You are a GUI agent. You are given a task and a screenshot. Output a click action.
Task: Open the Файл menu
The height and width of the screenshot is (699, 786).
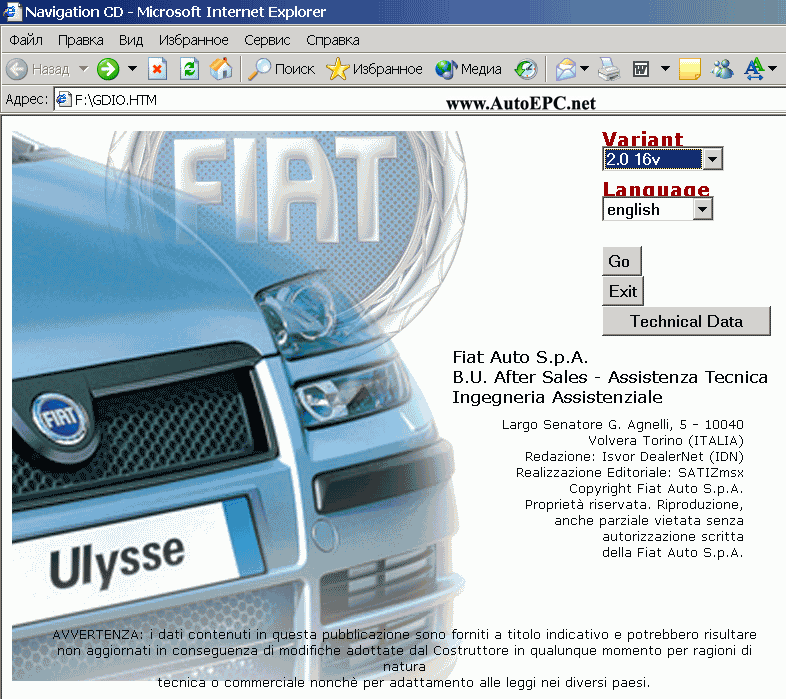tap(26, 40)
